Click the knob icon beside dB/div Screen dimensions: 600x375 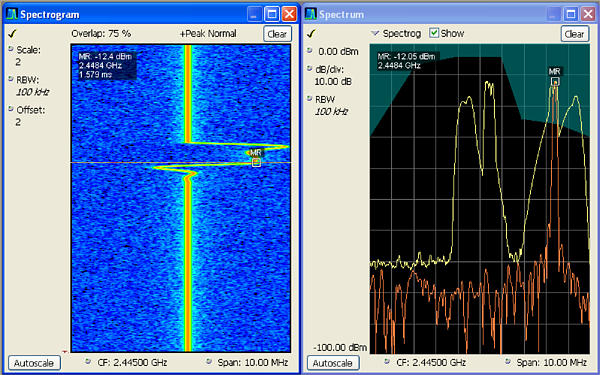pyautogui.click(x=310, y=68)
